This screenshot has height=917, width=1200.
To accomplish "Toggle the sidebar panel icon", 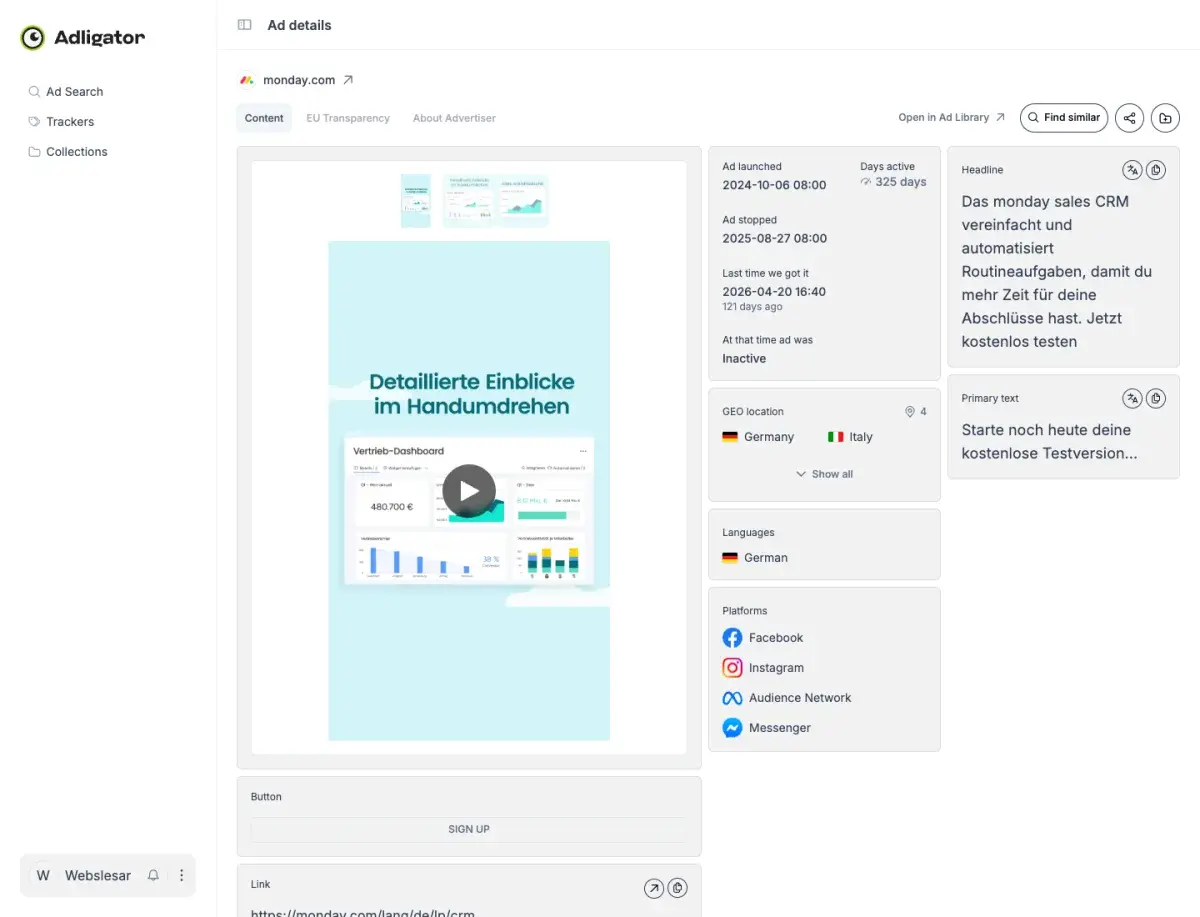I will pyautogui.click(x=244, y=25).
